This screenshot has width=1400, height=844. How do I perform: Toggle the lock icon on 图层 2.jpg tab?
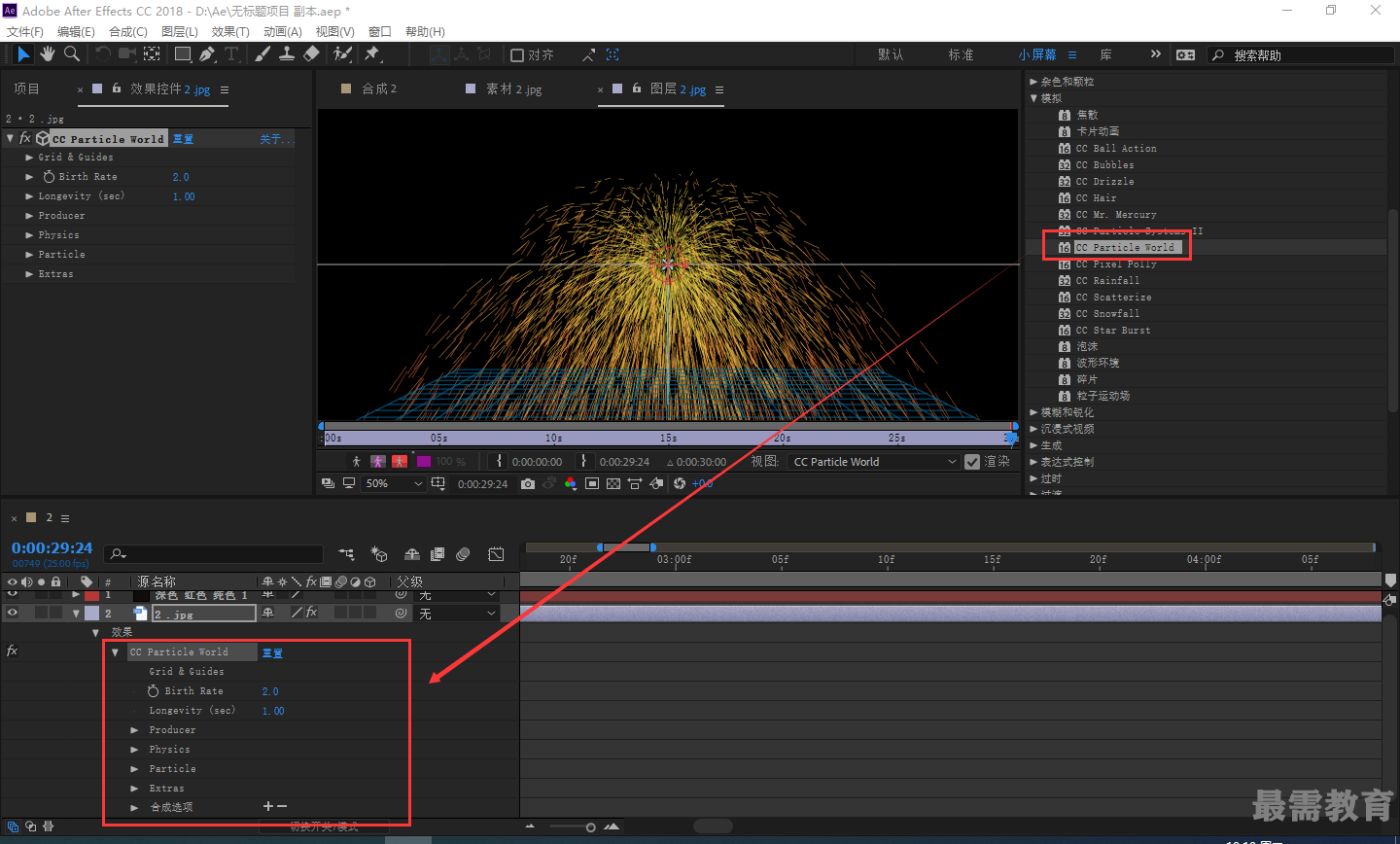pyautogui.click(x=637, y=88)
